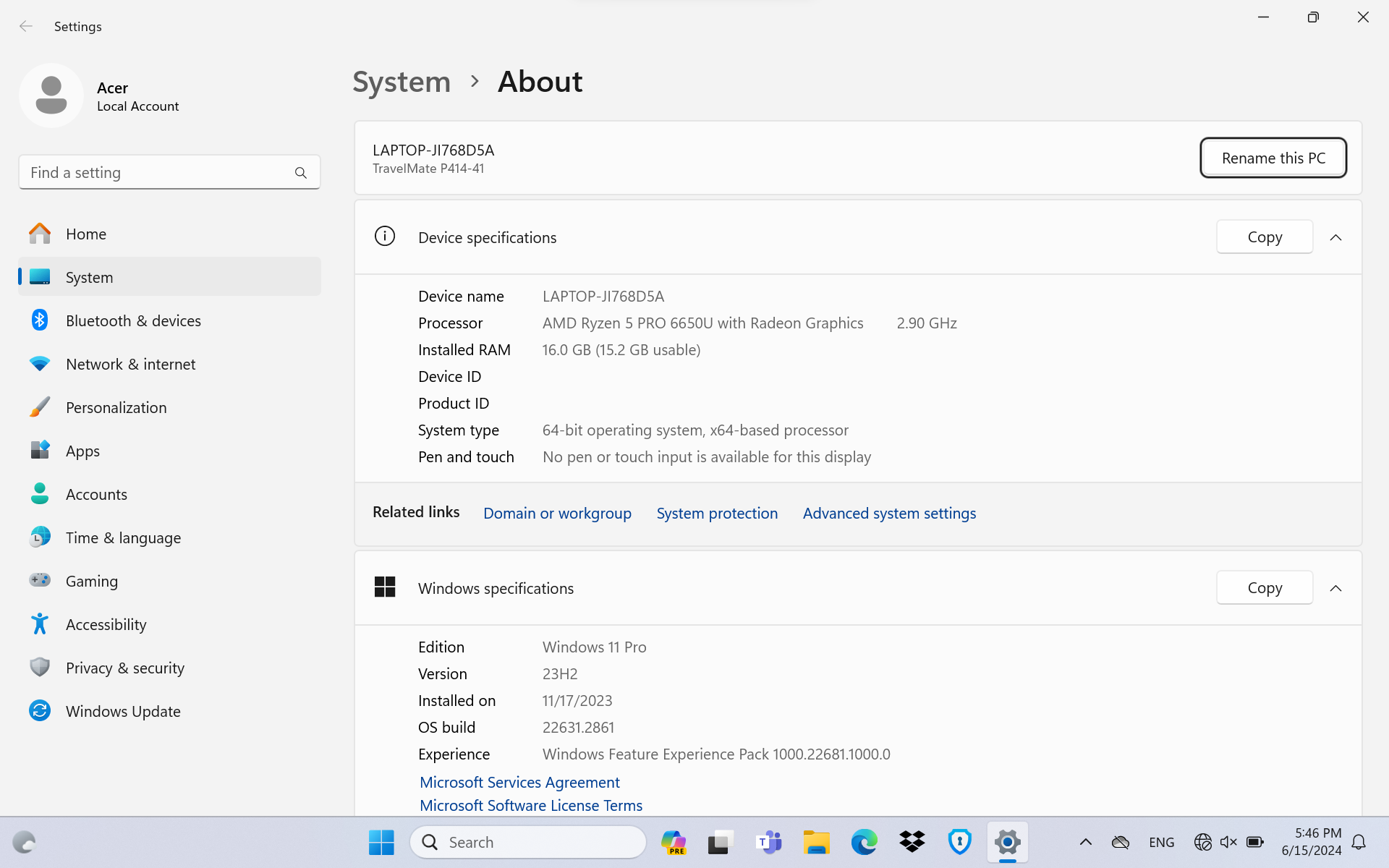Select Time & language in sidebar

(x=123, y=537)
